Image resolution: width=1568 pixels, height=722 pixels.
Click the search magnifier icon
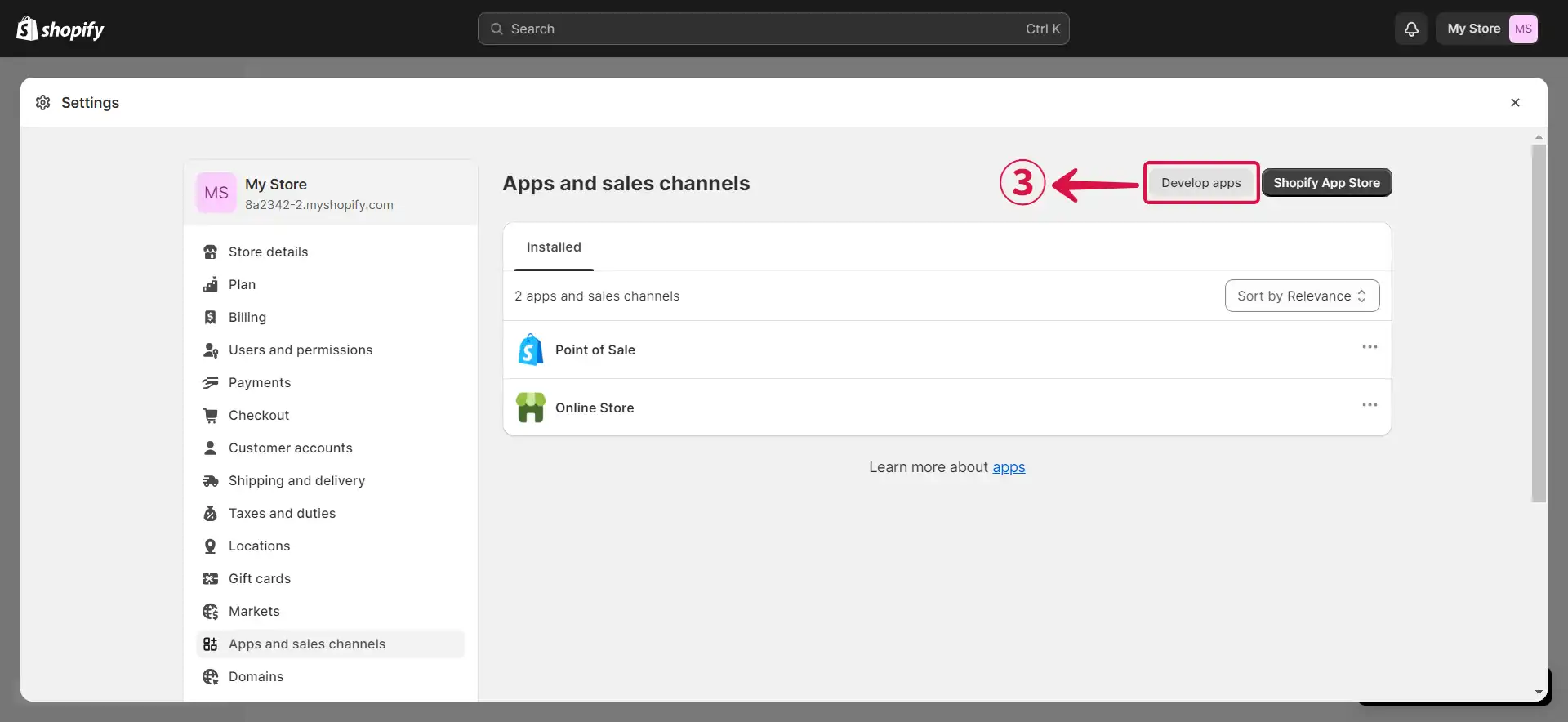[x=497, y=29]
